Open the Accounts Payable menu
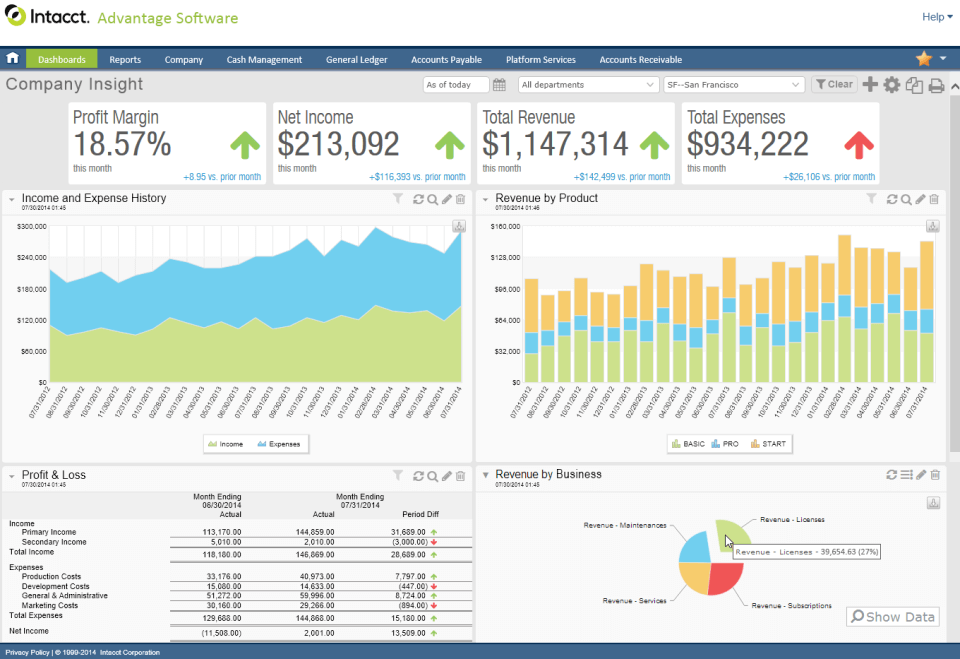This screenshot has height=659, width=960. [446, 59]
